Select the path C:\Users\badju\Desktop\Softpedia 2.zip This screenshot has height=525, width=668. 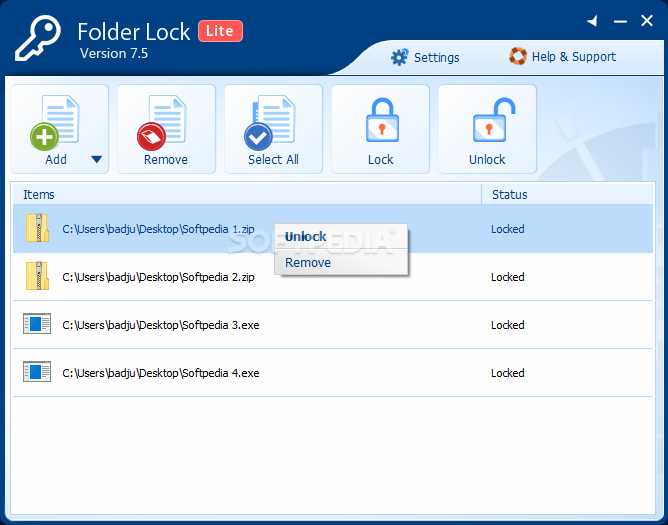[158, 277]
